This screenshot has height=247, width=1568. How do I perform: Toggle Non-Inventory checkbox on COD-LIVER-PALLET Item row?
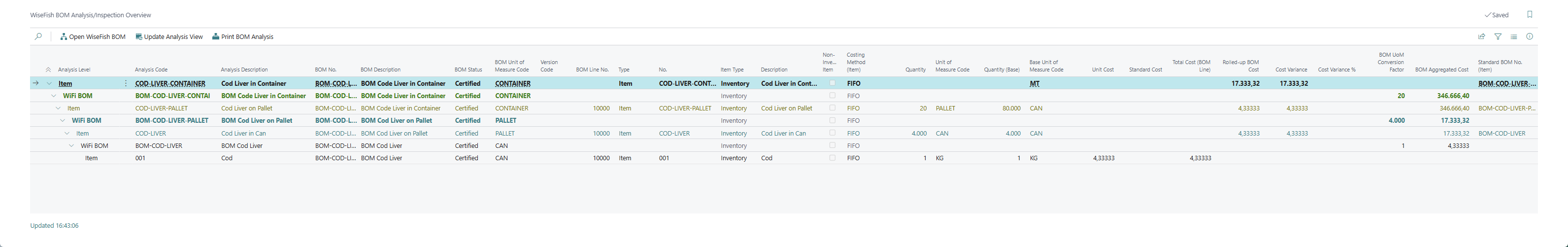click(x=832, y=108)
